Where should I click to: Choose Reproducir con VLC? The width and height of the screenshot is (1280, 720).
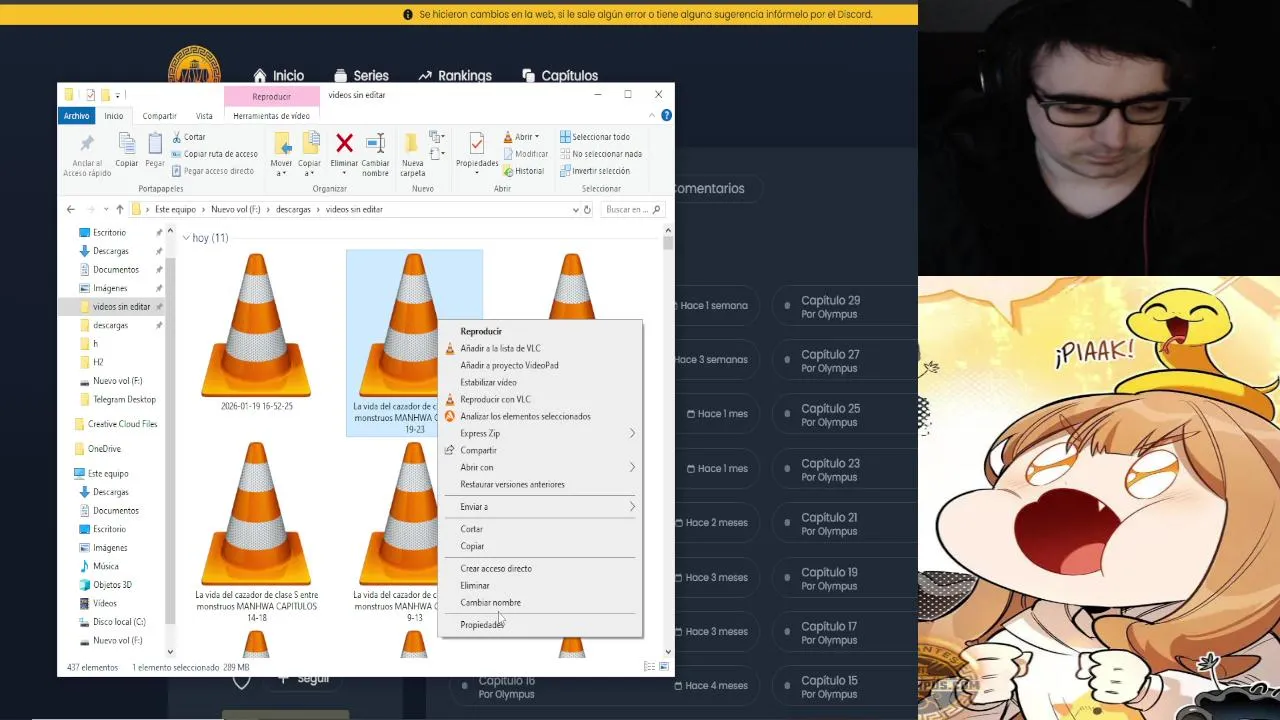coord(495,399)
